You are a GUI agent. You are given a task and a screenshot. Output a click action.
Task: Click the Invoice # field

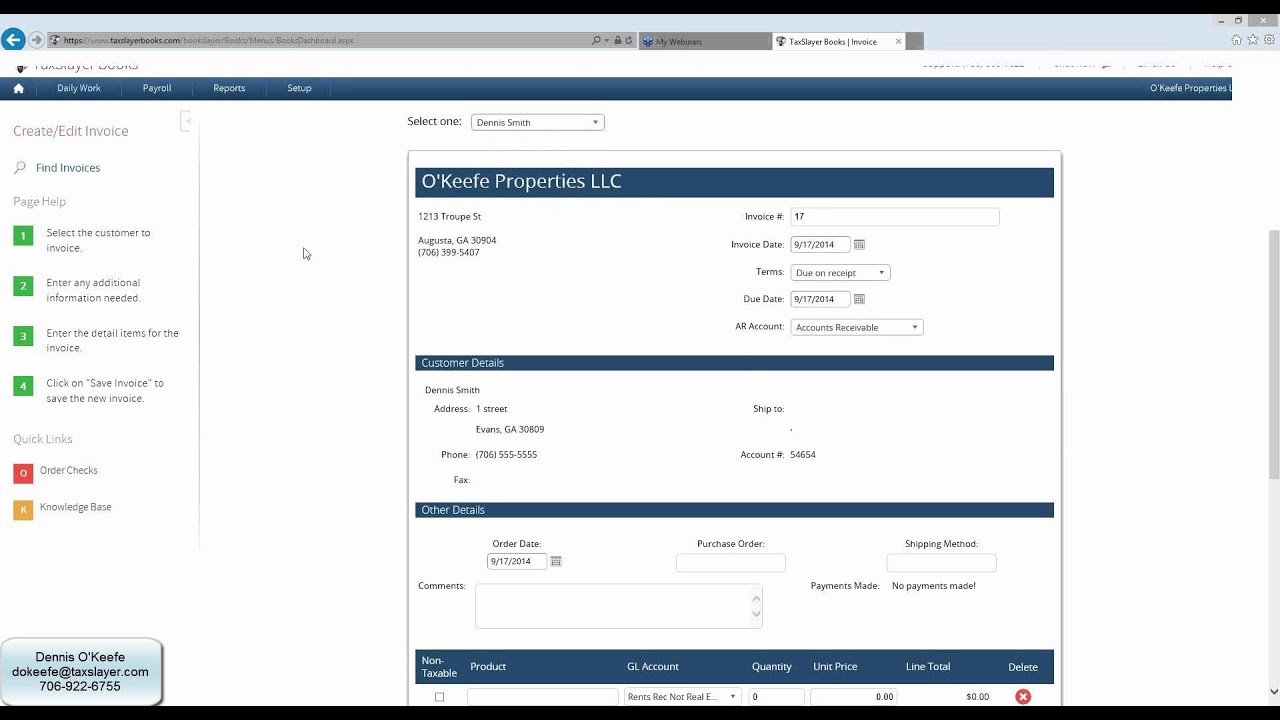(x=895, y=217)
